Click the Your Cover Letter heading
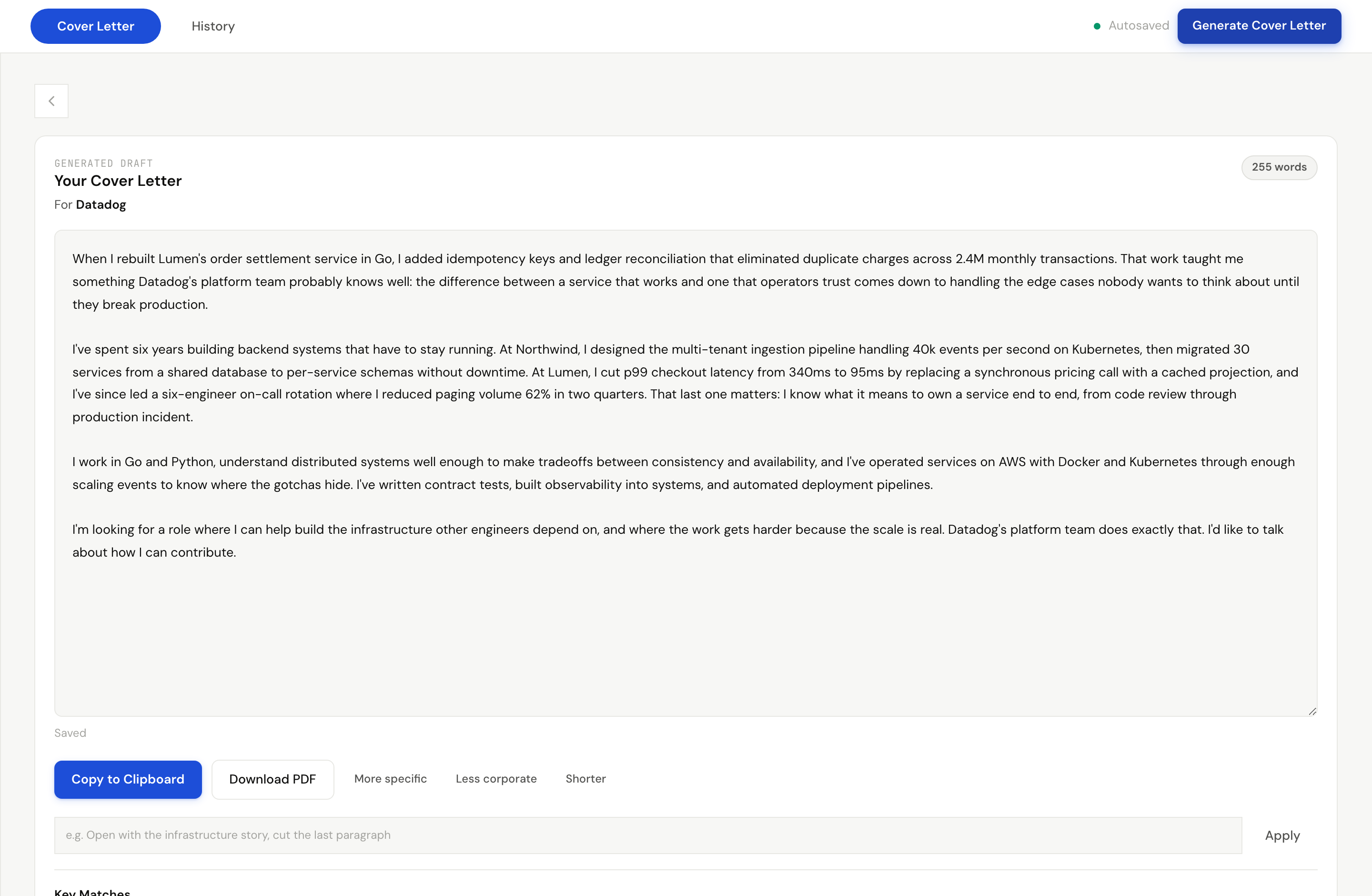Image resolution: width=1372 pixels, height=896 pixels. (x=118, y=181)
